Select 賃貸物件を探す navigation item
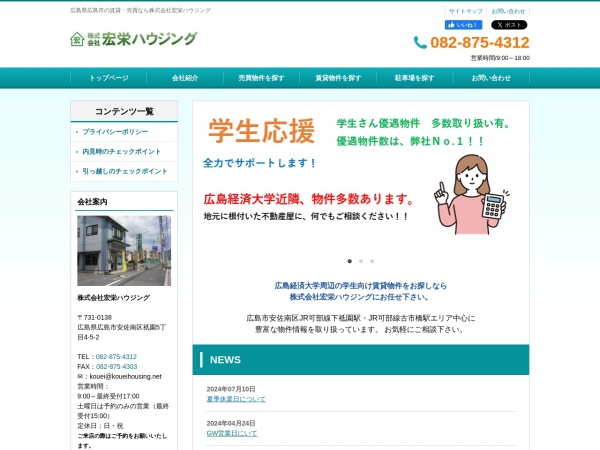600x450 pixels. (338, 78)
